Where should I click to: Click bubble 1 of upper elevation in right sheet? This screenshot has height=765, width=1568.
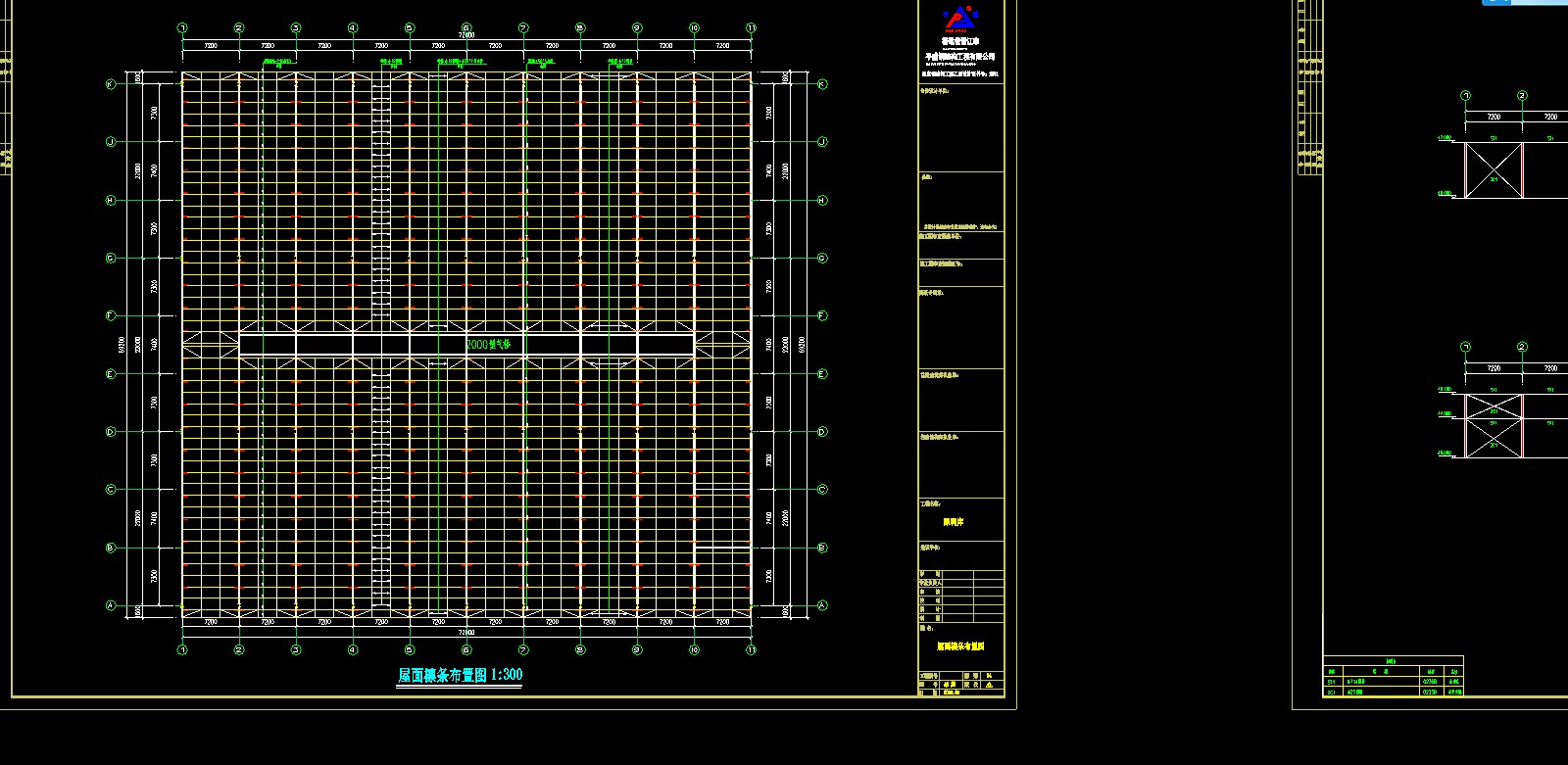pos(1466,96)
